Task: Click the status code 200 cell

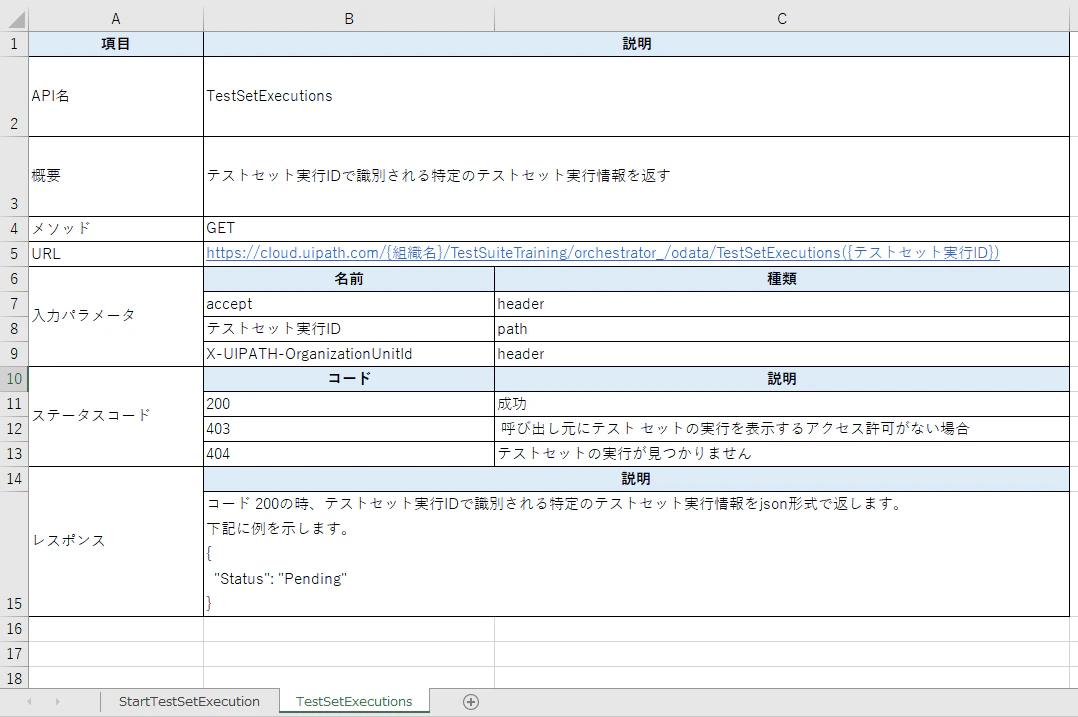Action: pyautogui.click(x=349, y=404)
